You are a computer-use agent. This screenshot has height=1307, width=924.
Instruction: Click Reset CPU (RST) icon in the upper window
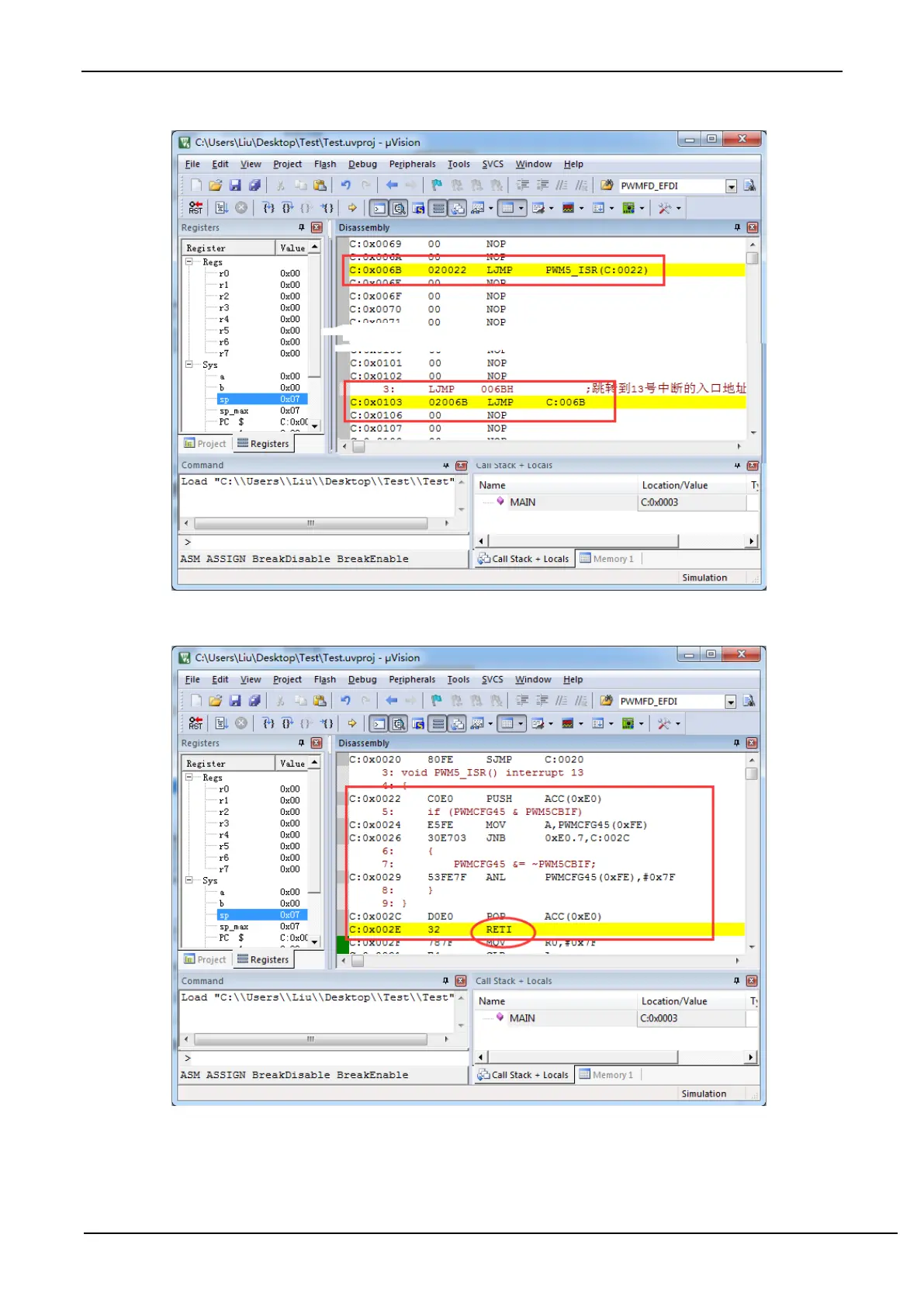(196, 208)
